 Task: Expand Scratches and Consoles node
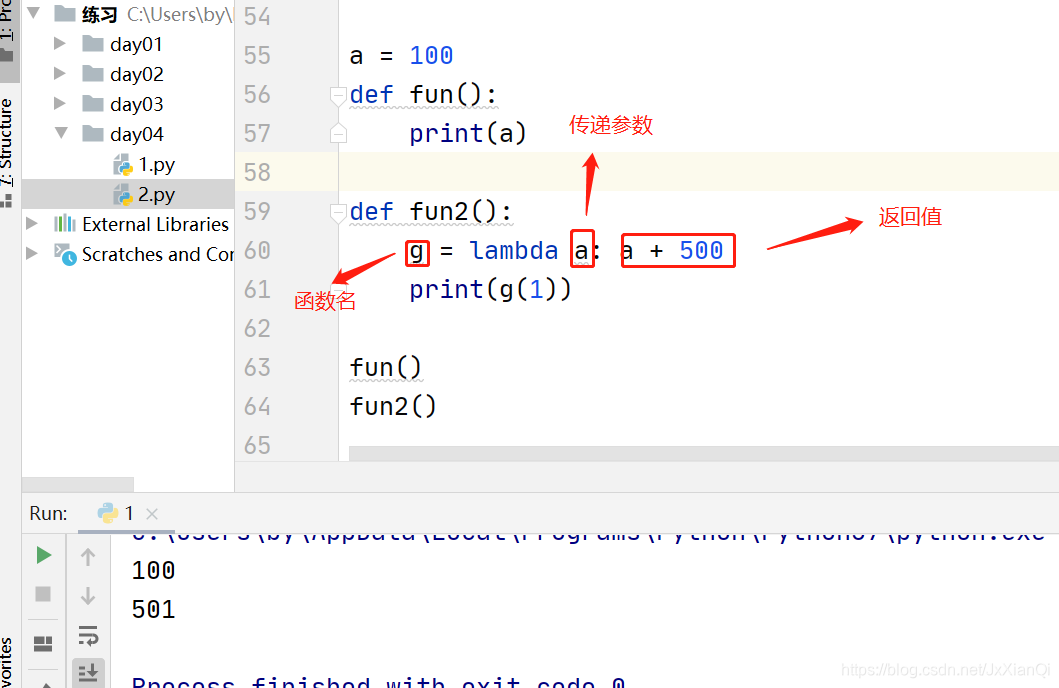[x=31, y=253]
